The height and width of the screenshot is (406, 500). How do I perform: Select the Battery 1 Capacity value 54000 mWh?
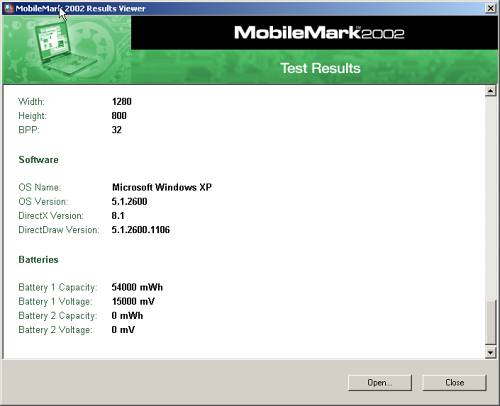point(137,287)
